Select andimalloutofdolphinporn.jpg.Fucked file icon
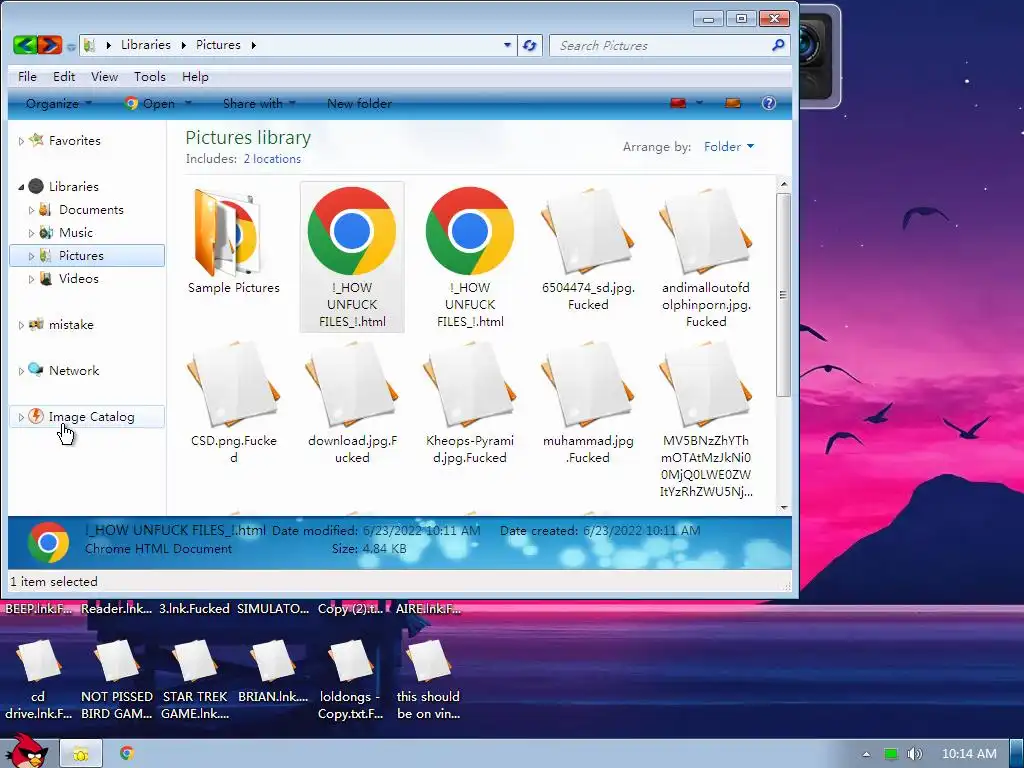1024x768 pixels. click(706, 232)
